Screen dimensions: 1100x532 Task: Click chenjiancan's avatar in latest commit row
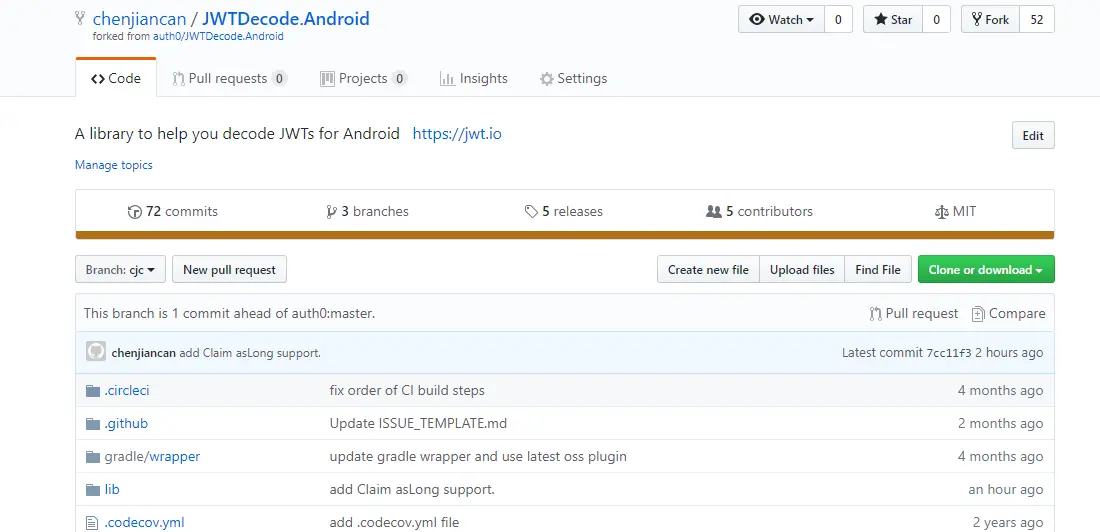point(96,352)
